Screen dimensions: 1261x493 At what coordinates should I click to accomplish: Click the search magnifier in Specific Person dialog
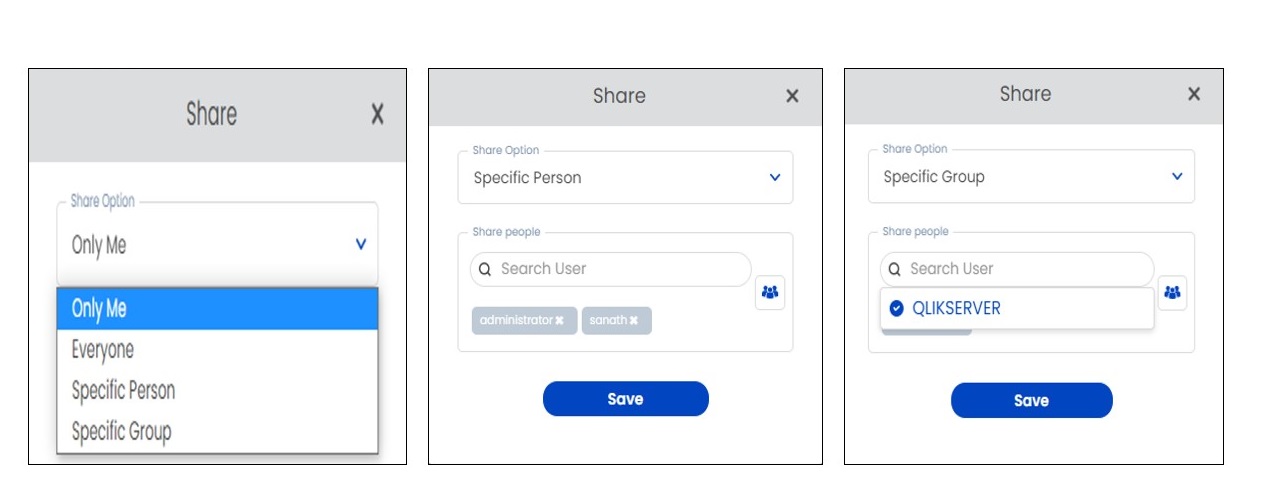coord(485,269)
